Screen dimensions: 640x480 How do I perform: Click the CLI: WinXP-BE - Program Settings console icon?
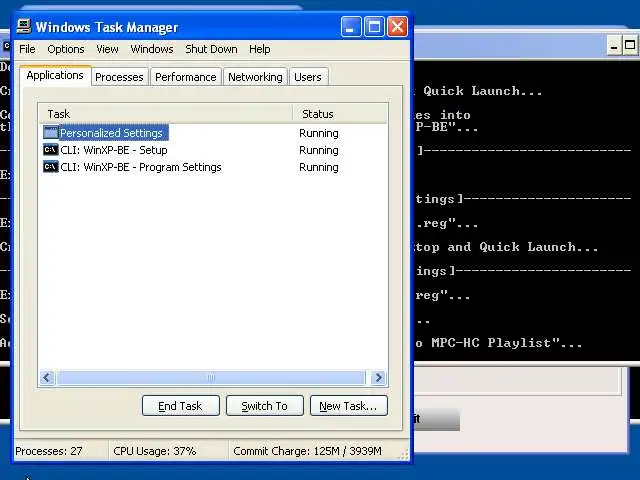(x=51, y=167)
